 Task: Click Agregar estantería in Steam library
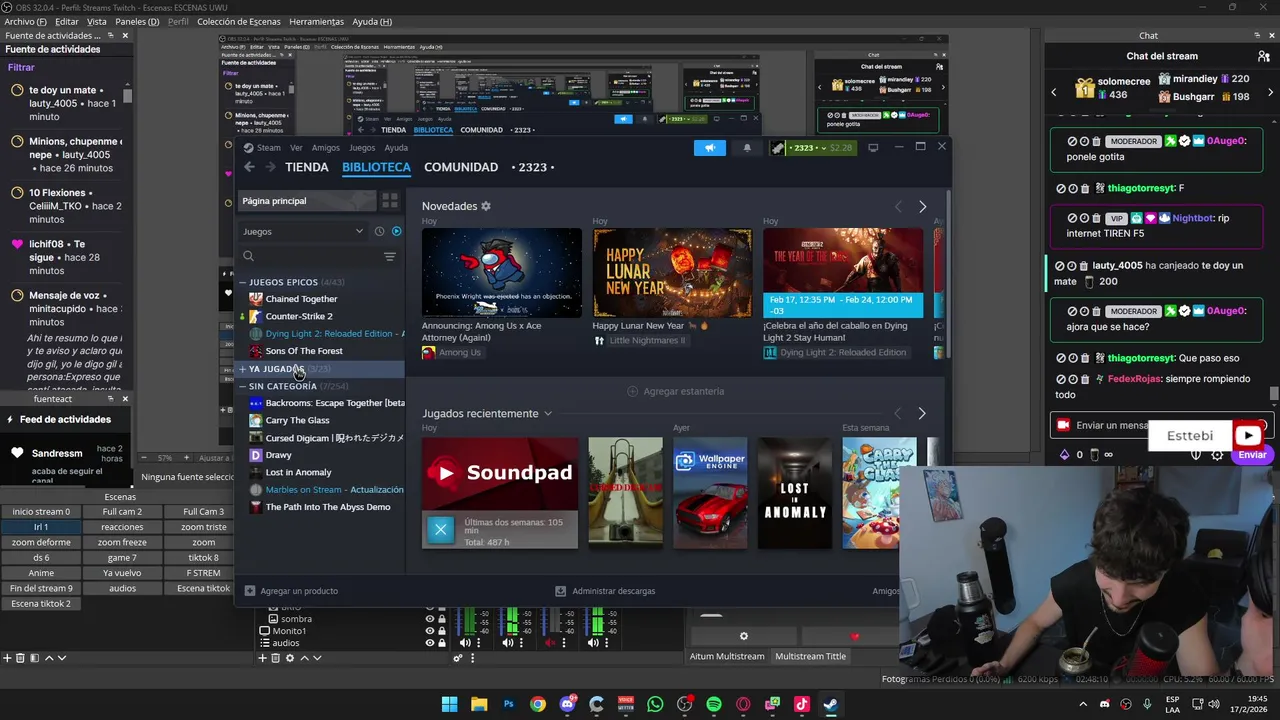tap(675, 391)
